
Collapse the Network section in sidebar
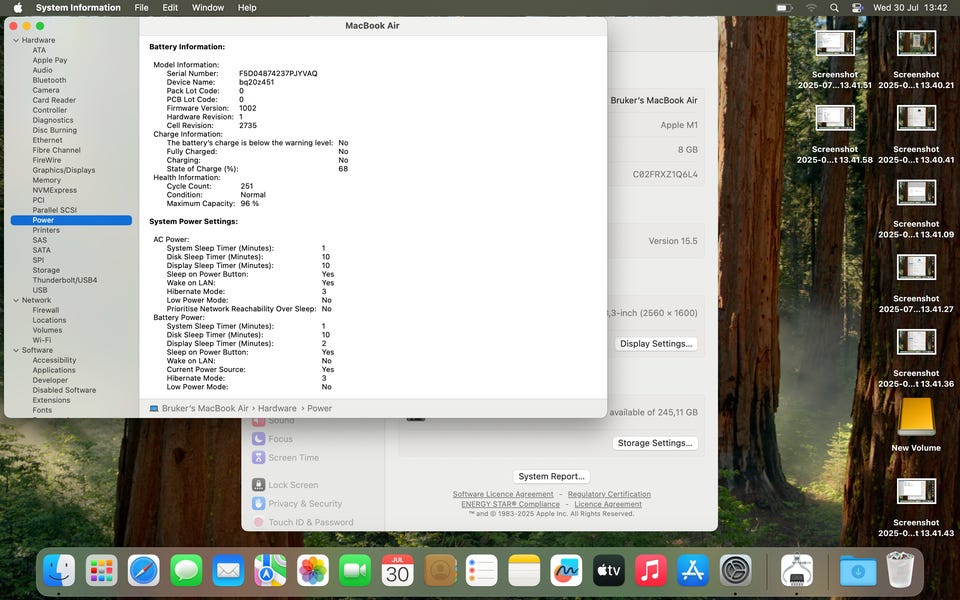click(16, 301)
